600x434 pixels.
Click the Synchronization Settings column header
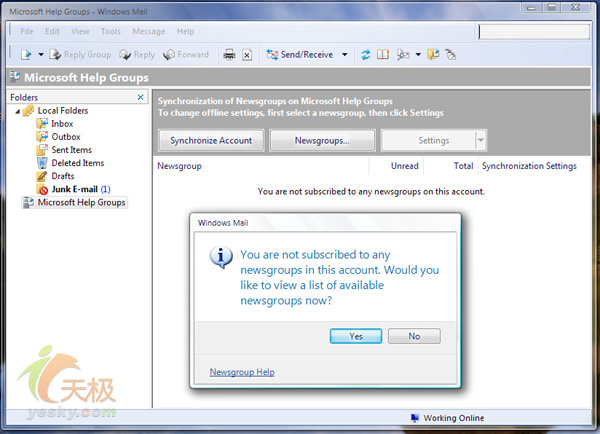(x=529, y=166)
